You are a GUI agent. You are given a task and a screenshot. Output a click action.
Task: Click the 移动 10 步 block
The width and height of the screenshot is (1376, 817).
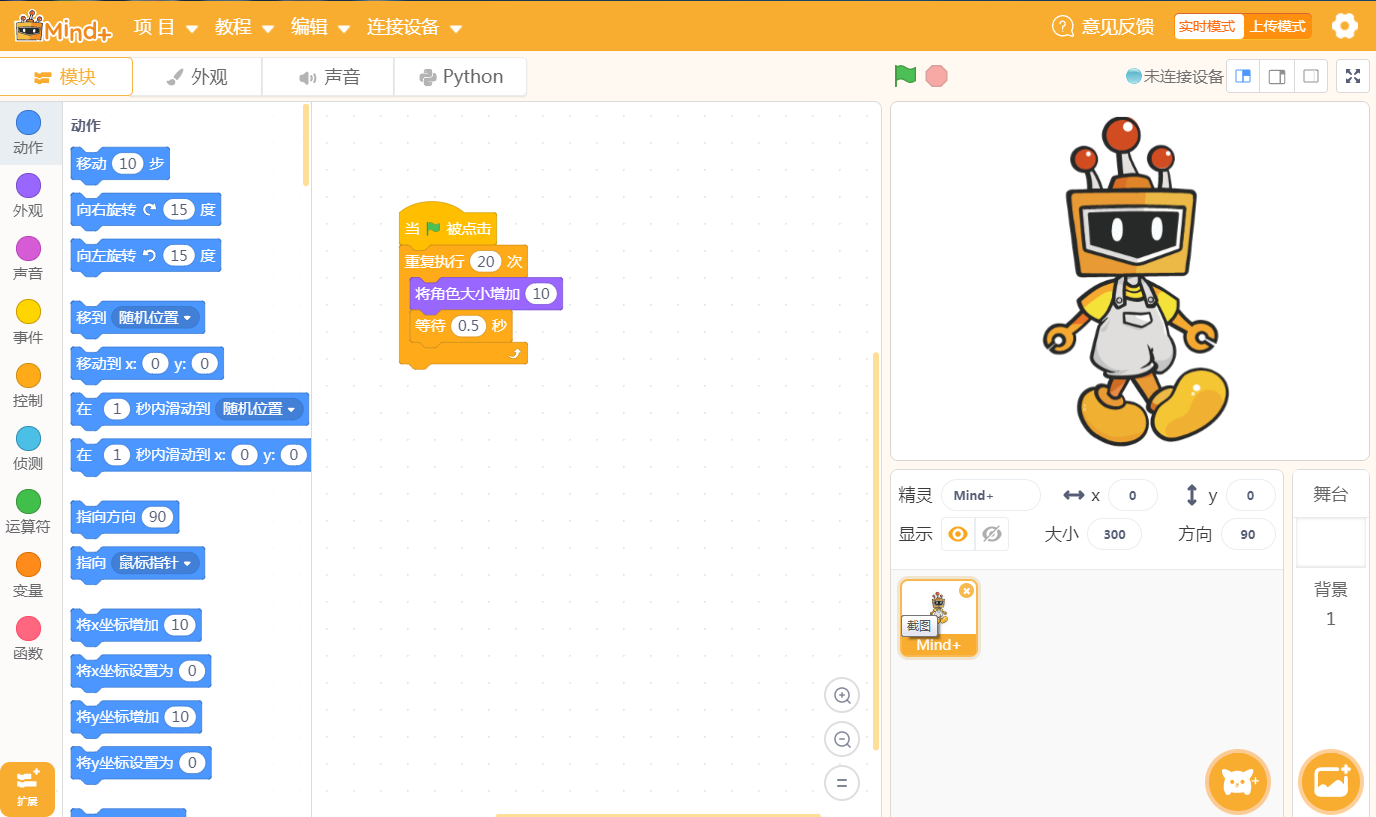pyautogui.click(x=120, y=164)
